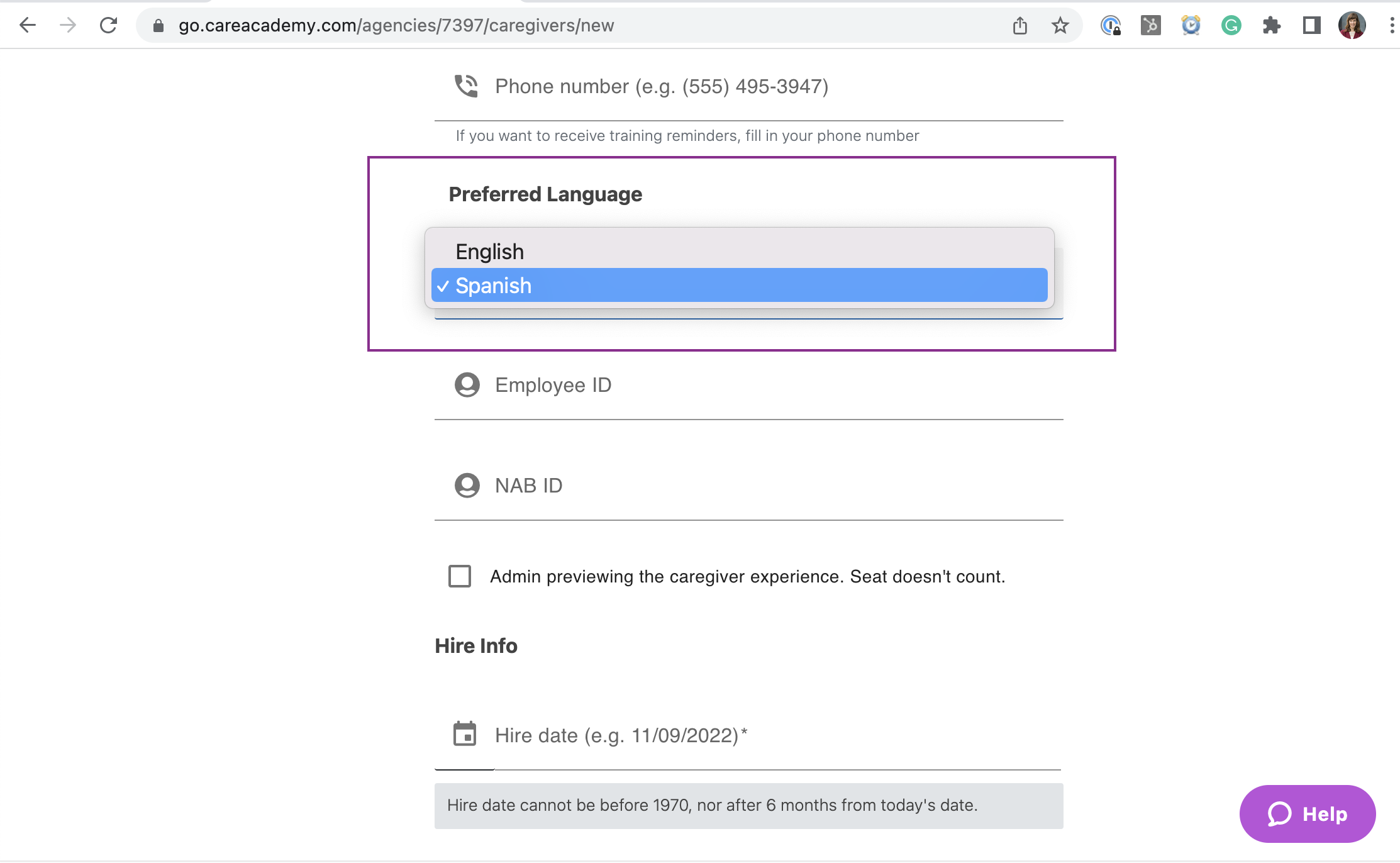The width and height of the screenshot is (1400, 863).
Task: Toggle the browser side panel icon
Action: click(1311, 25)
